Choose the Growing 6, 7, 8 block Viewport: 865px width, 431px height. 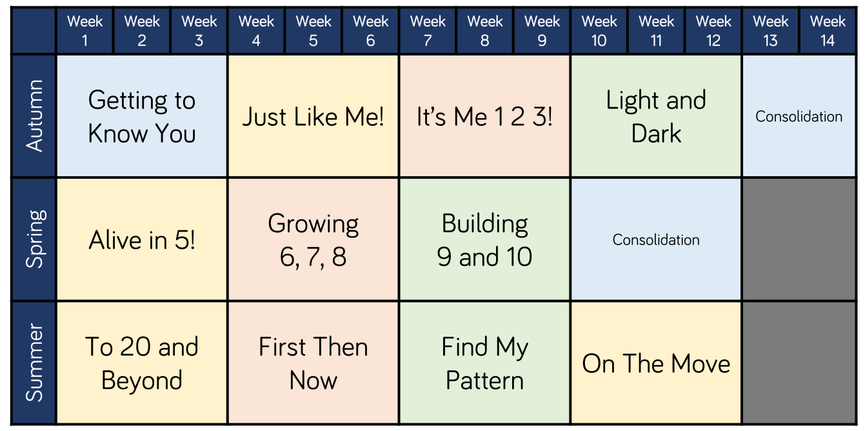click(x=313, y=240)
